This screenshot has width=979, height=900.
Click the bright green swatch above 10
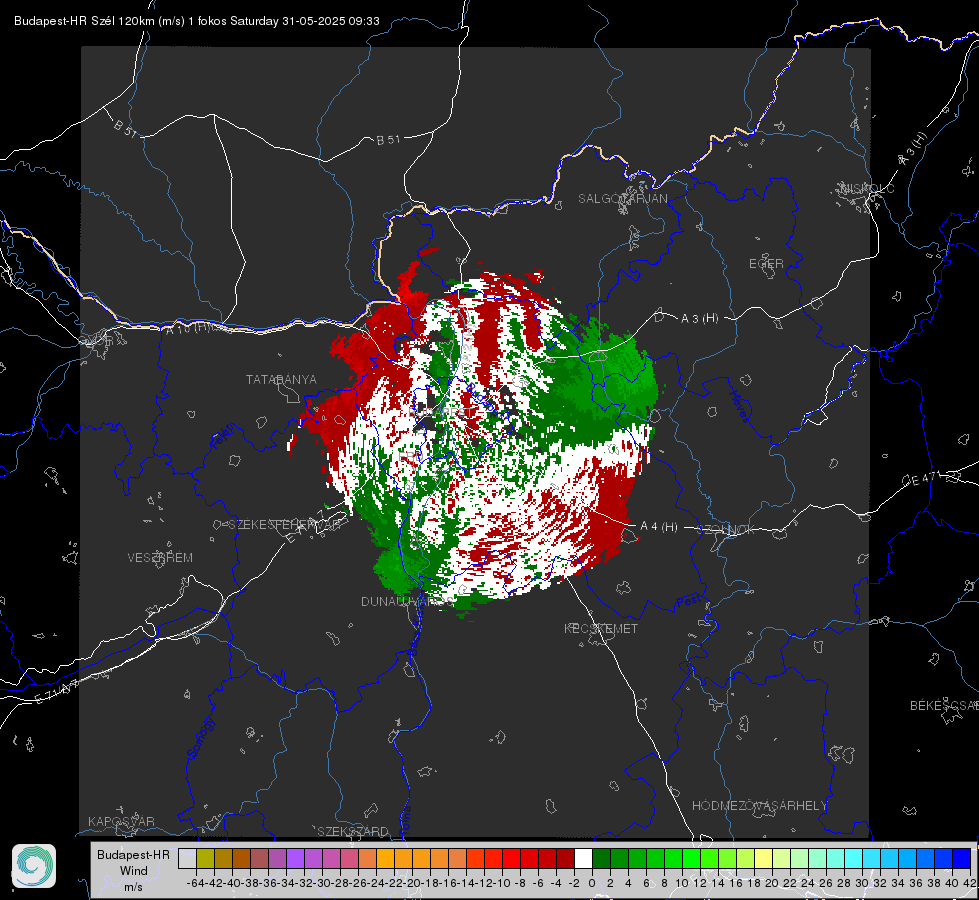click(x=691, y=858)
